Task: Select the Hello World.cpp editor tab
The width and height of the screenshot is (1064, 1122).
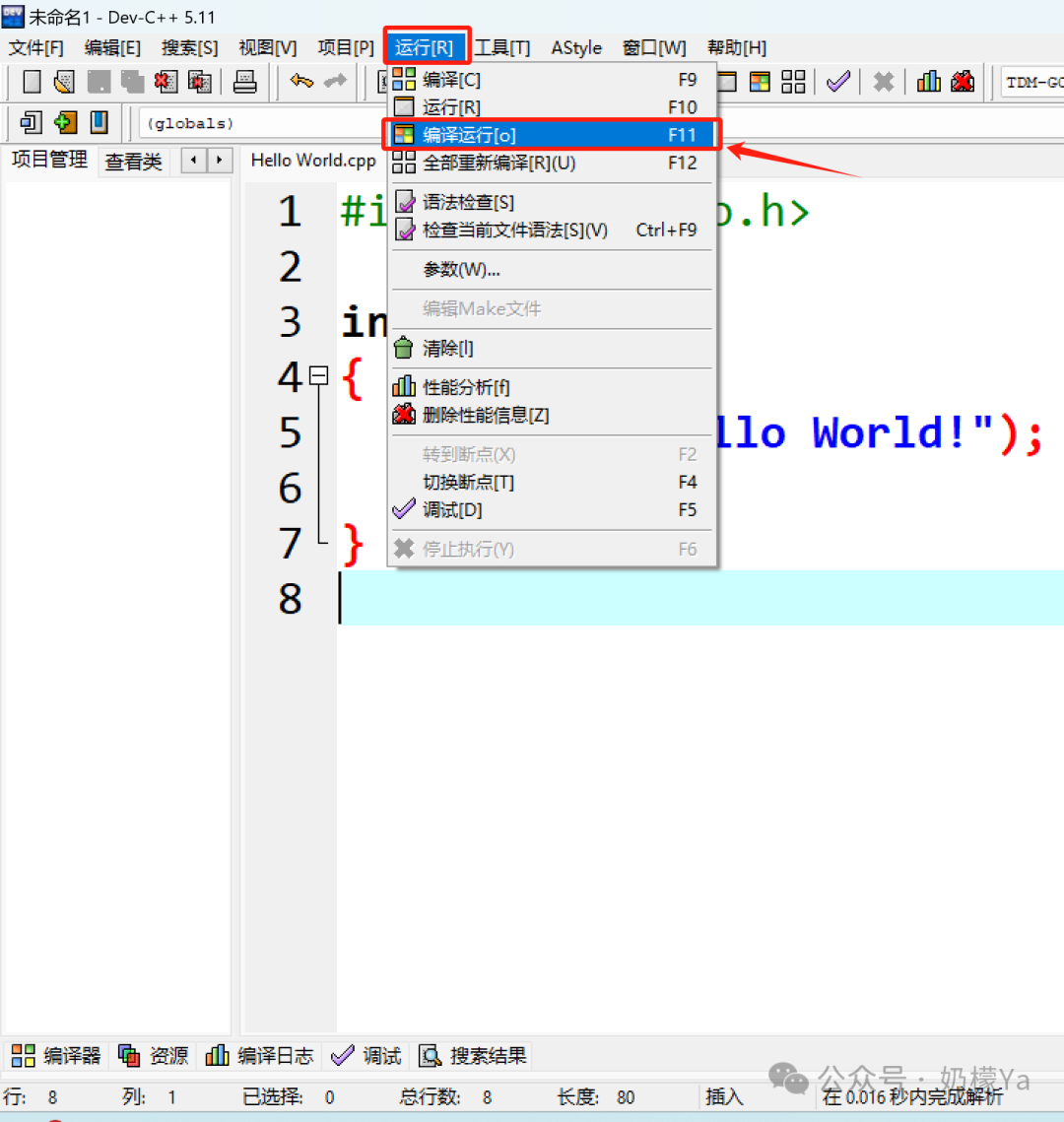Action: (313, 161)
